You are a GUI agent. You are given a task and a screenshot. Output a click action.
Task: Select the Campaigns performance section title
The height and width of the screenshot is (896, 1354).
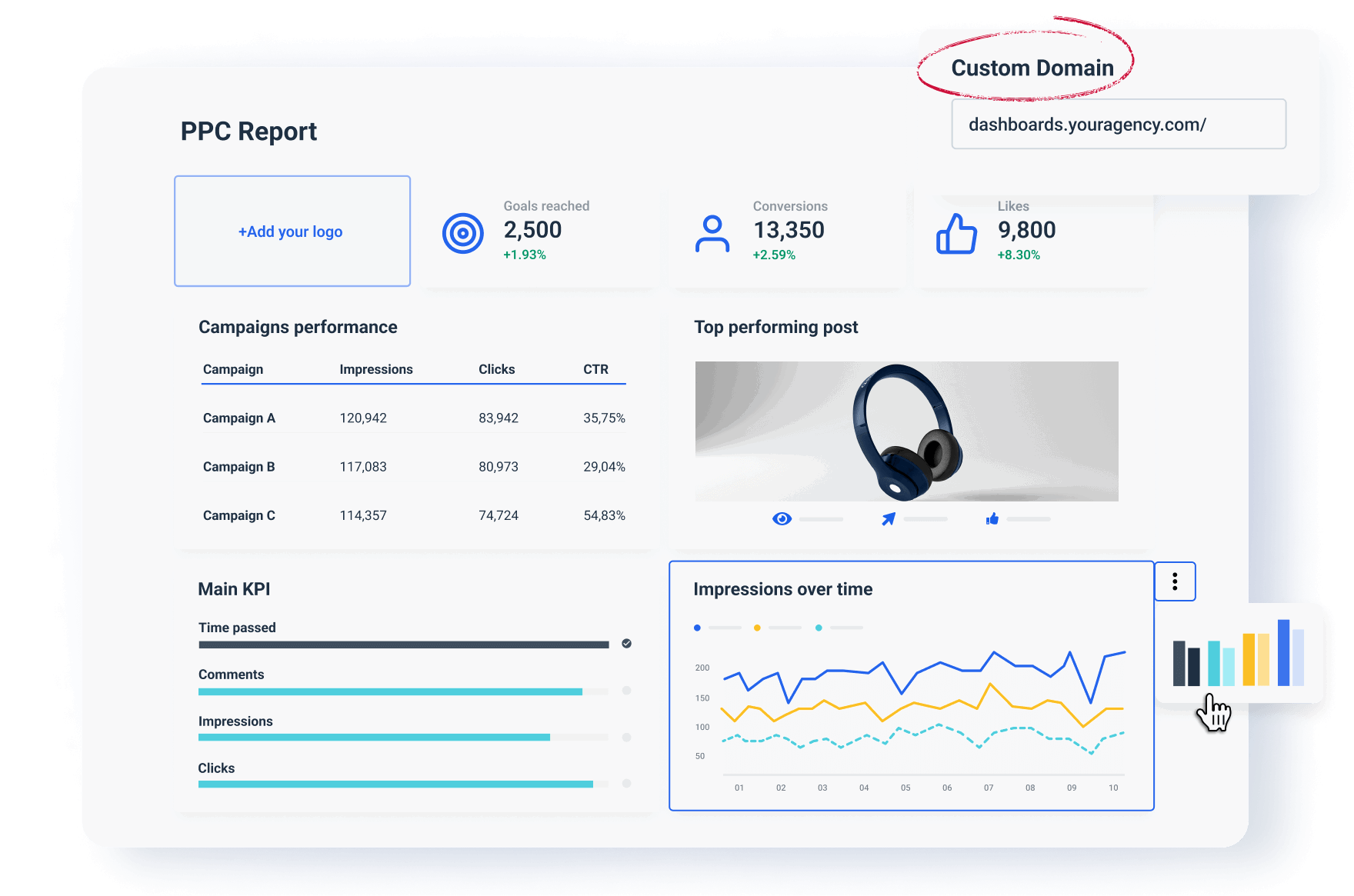[298, 327]
